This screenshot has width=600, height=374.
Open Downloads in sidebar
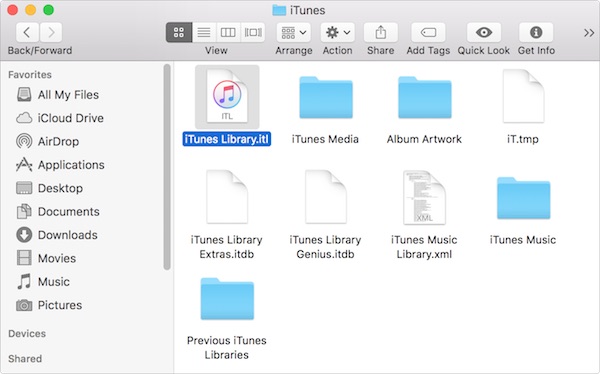pyautogui.click(x=57, y=235)
